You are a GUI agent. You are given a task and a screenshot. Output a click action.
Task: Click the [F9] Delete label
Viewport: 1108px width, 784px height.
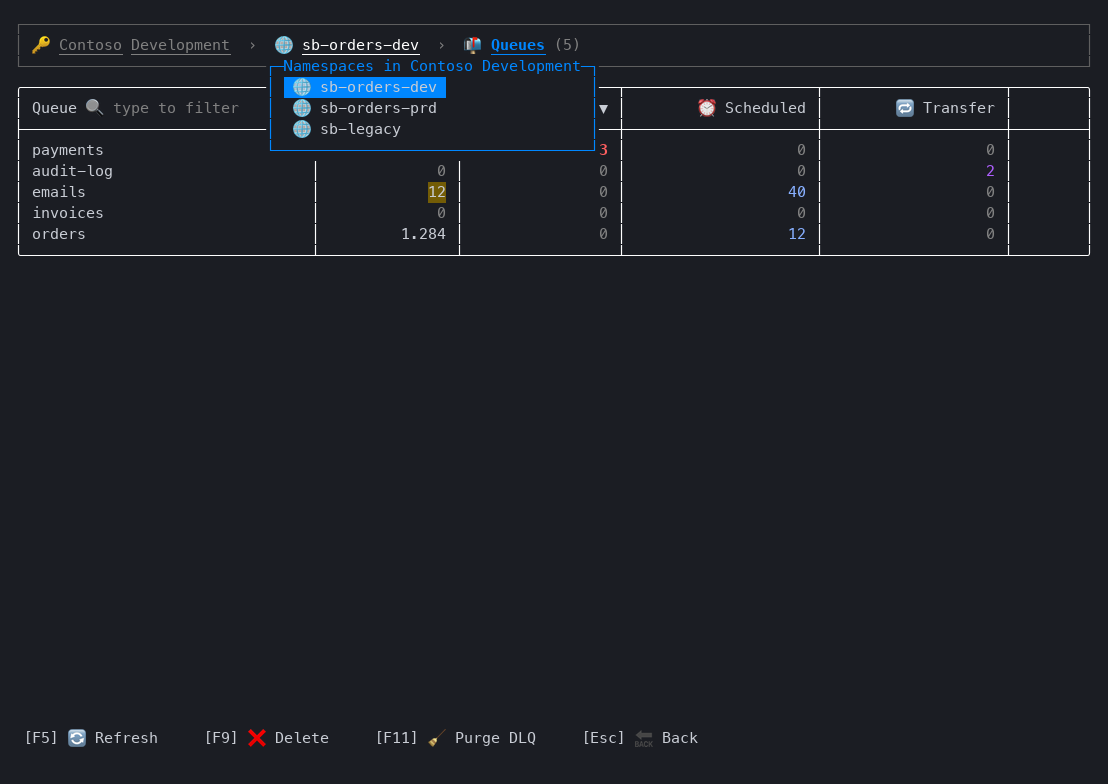tap(266, 737)
